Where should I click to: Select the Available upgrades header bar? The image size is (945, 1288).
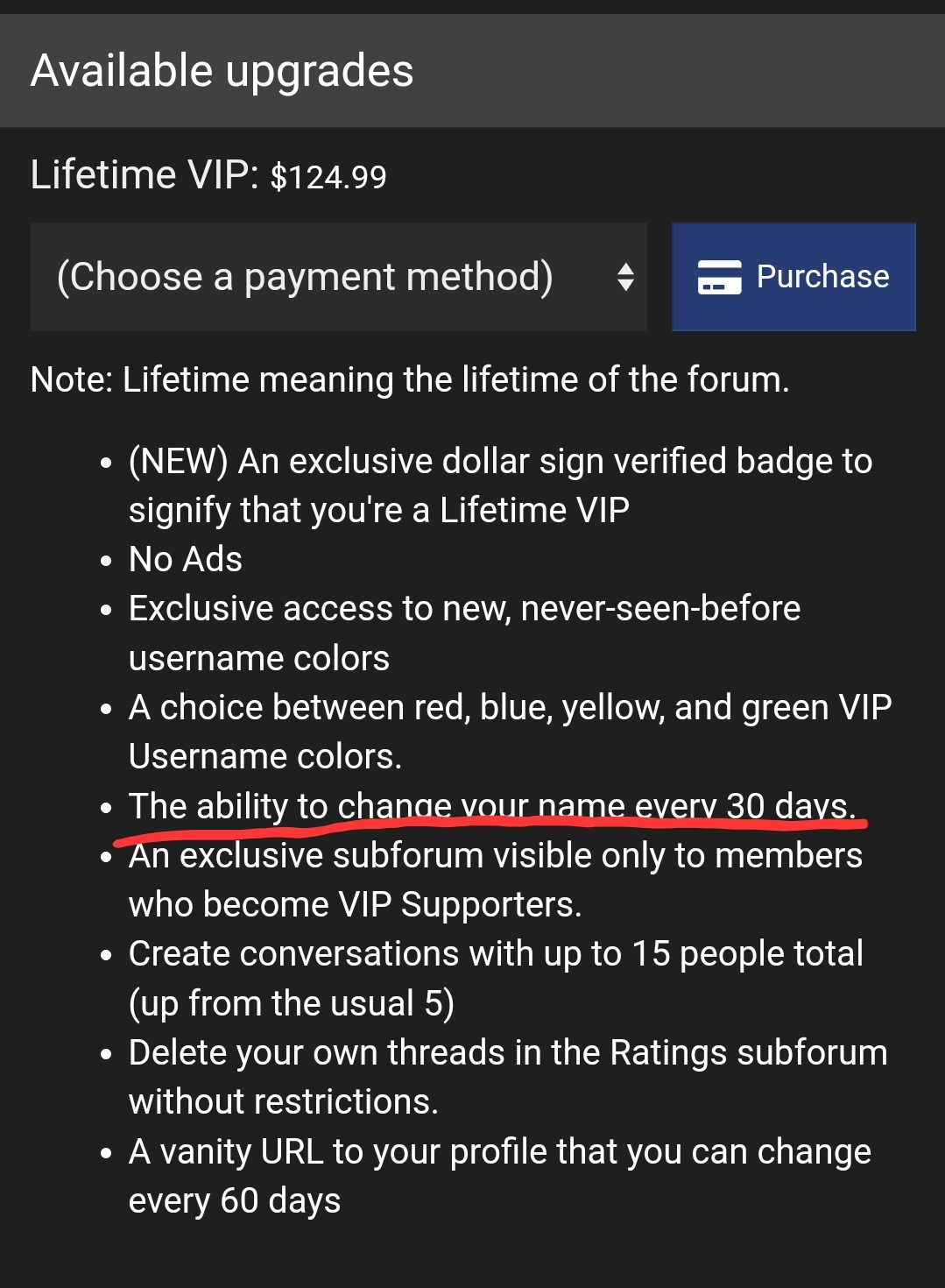click(x=222, y=70)
